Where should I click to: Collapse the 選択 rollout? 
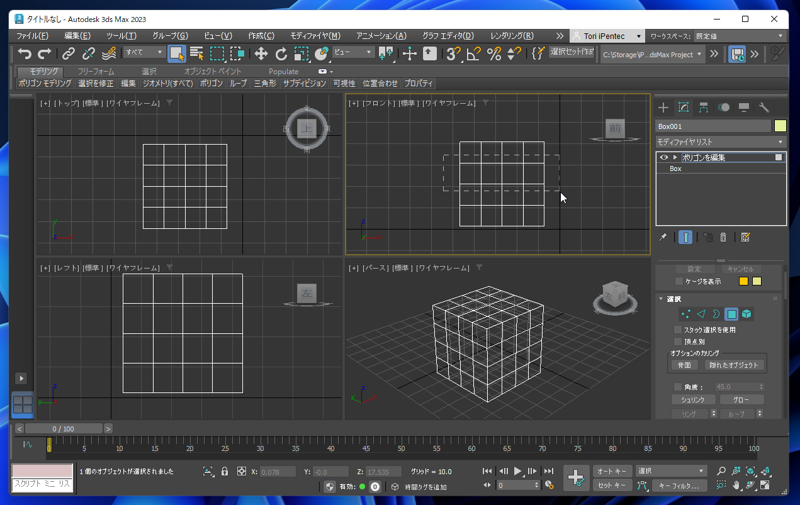(661, 299)
